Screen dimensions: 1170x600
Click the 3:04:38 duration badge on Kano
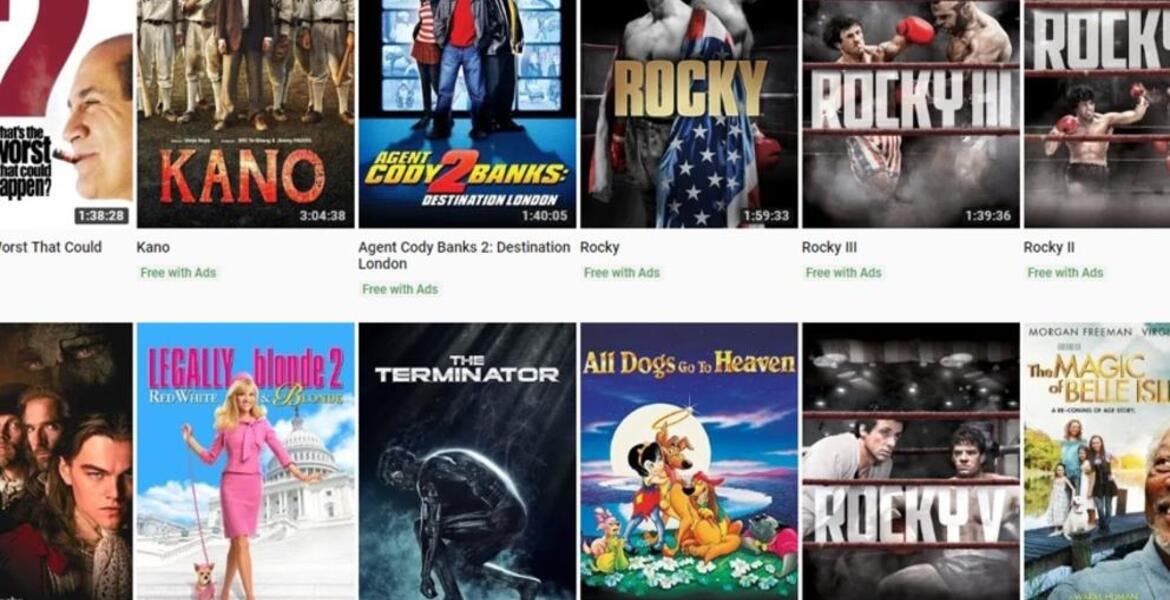click(x=322, y=216)
